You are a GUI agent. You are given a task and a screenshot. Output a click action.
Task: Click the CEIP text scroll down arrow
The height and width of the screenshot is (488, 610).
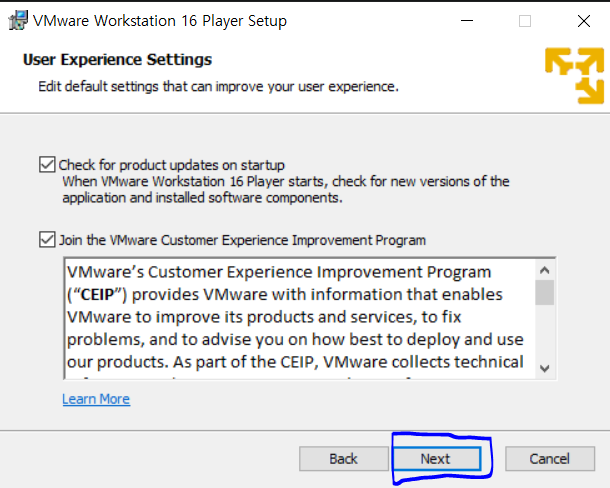coord(545,368)
